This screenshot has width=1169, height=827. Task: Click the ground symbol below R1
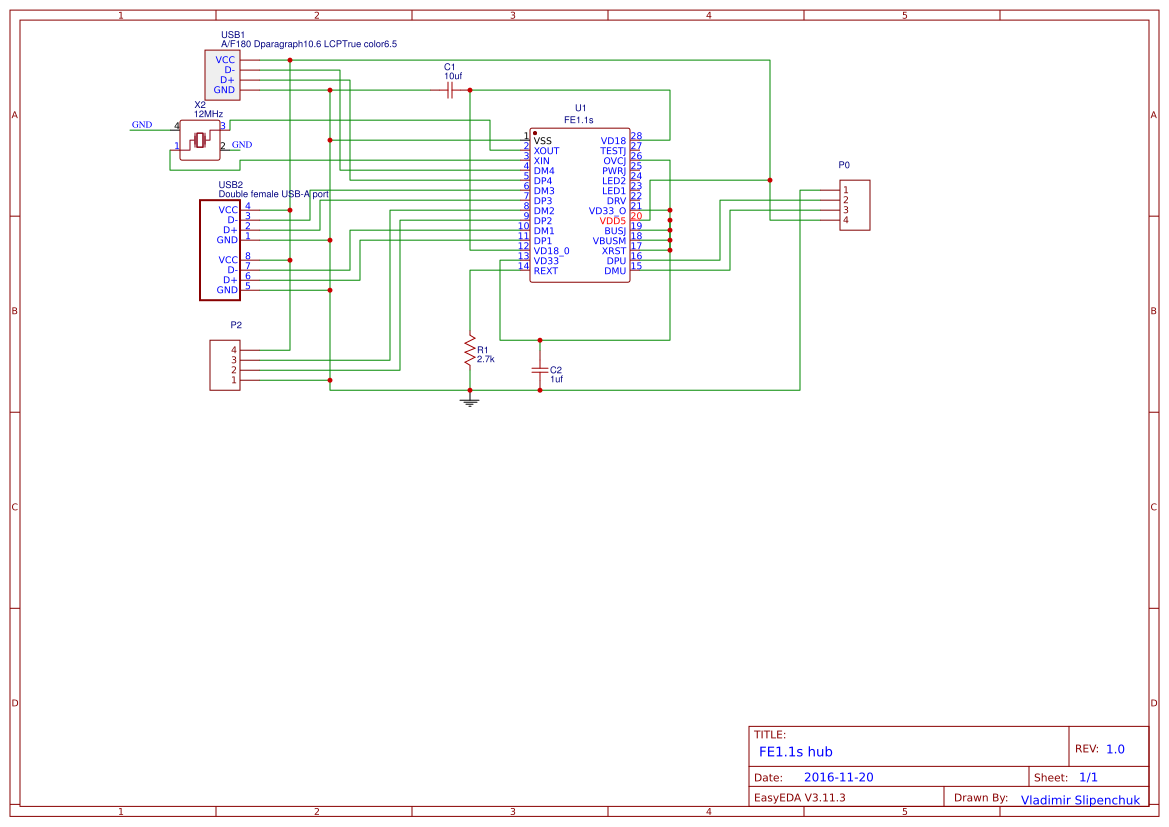tap(470, 399)
